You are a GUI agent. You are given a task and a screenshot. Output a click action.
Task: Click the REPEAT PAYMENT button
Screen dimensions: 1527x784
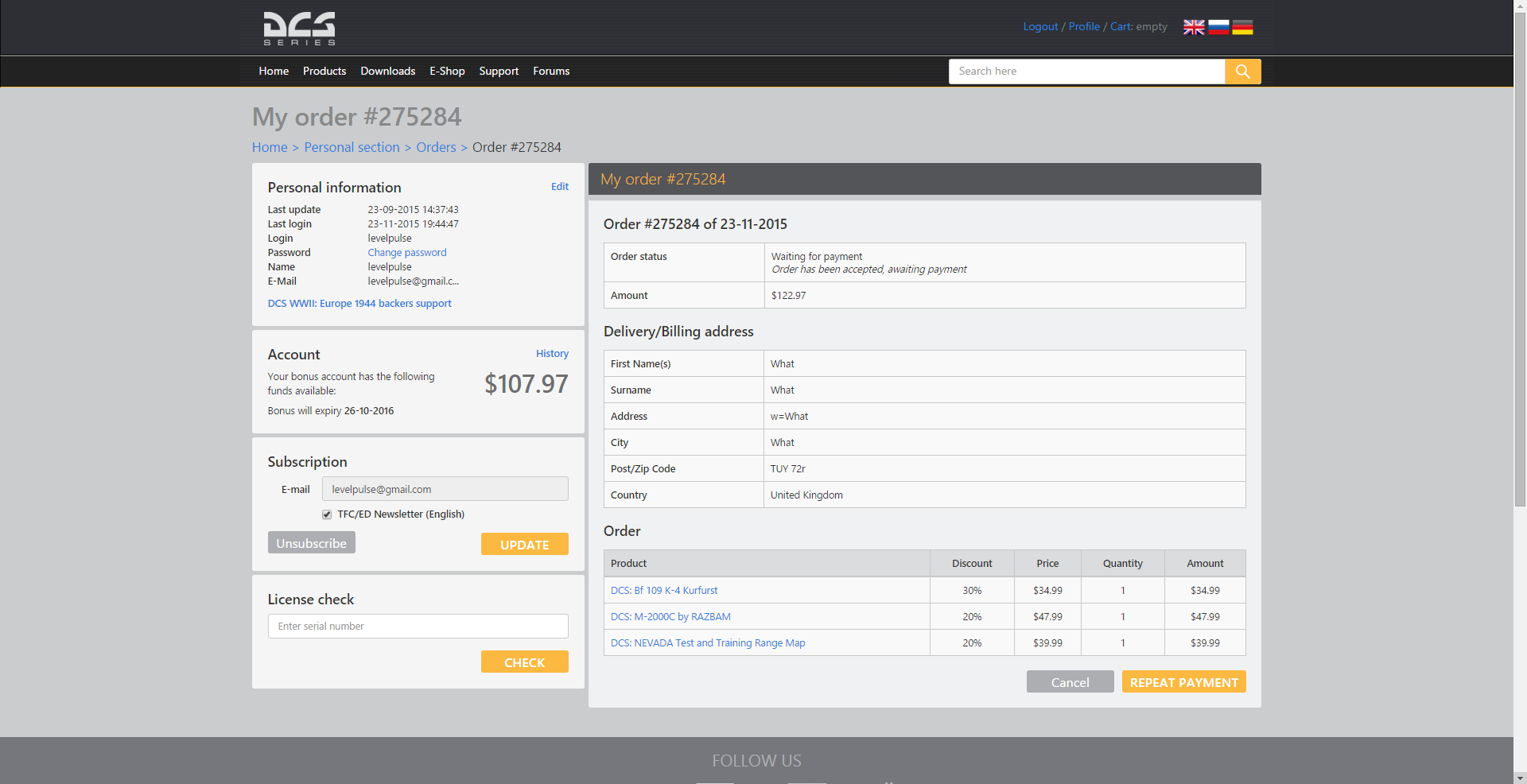[1184, 682]
